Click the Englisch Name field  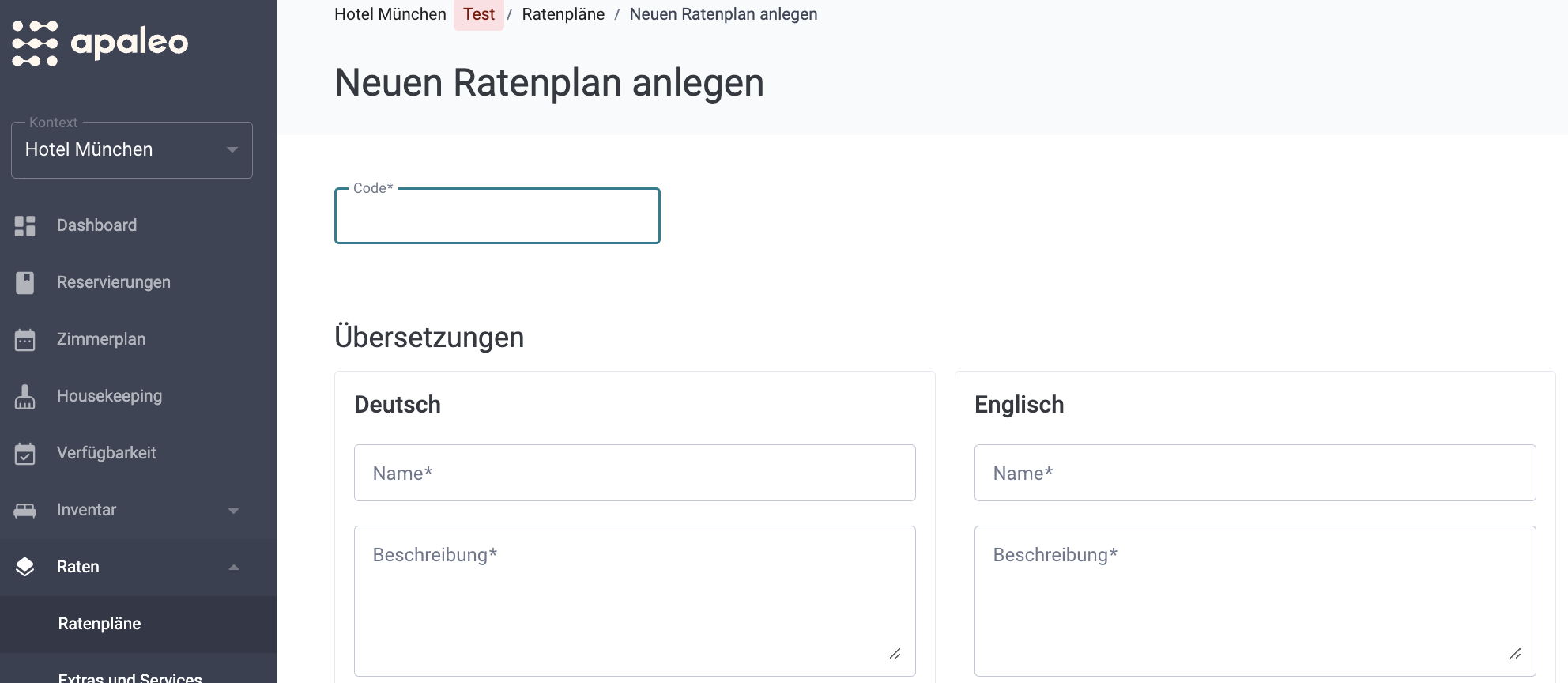click(x=1255, y=473)
